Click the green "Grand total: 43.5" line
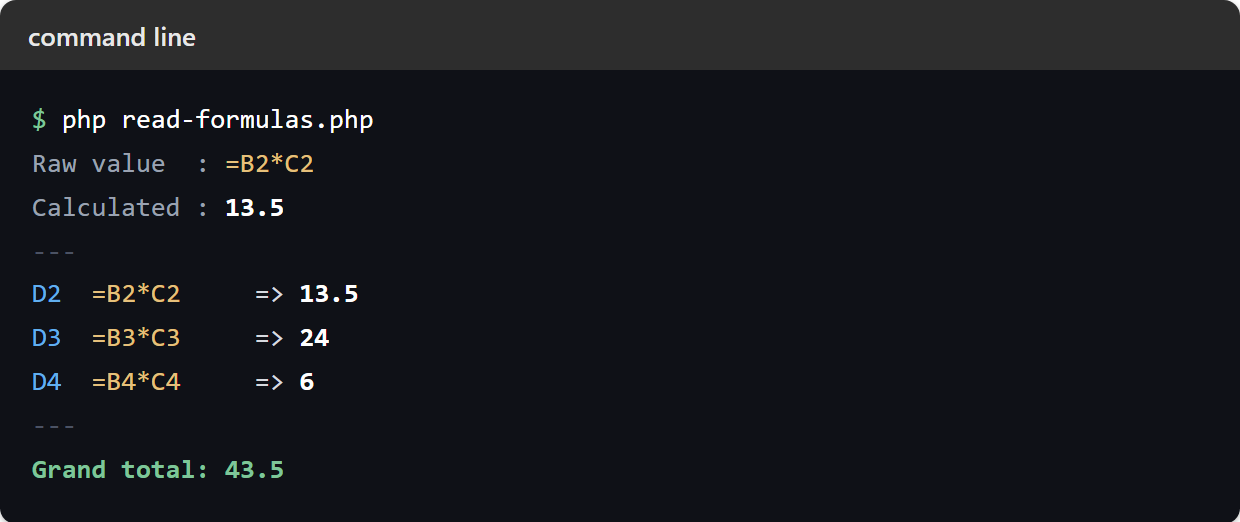 point(158,469)
